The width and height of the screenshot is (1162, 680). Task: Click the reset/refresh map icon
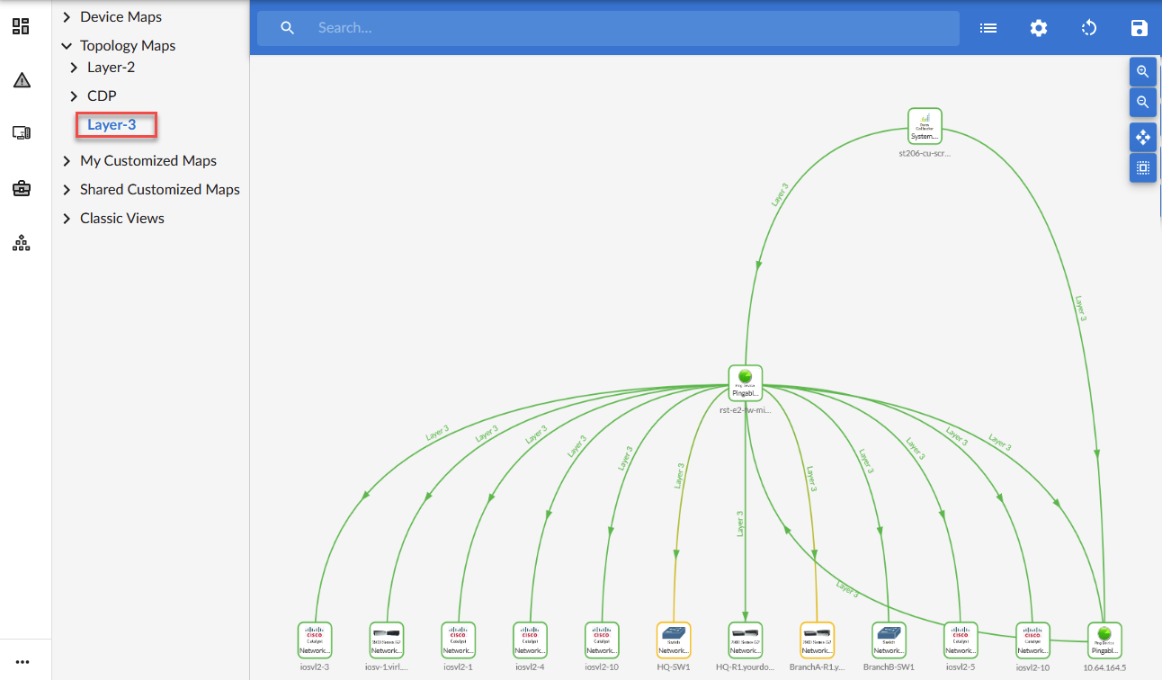coord(1089,28)
